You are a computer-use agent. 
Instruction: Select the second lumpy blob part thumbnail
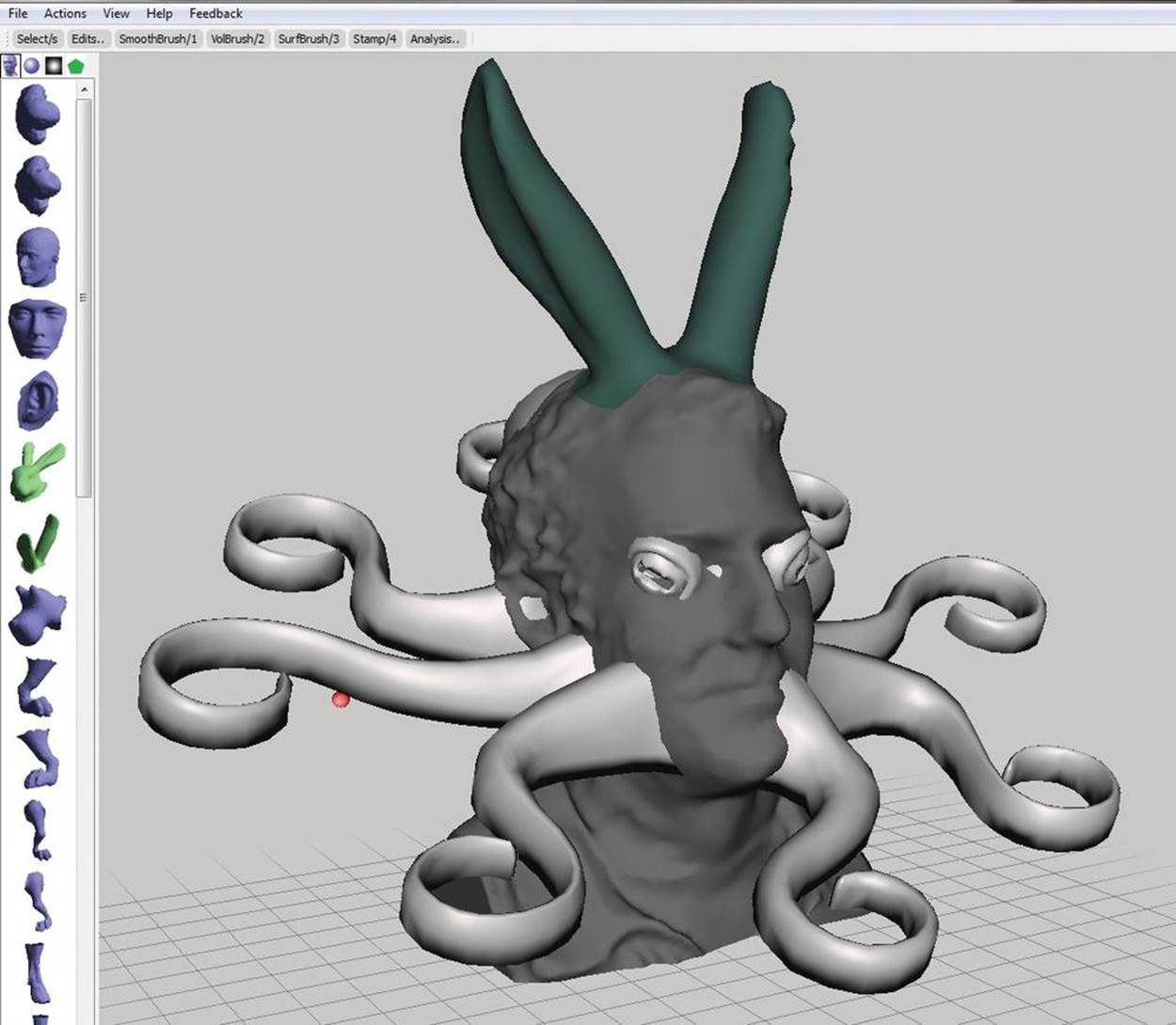coord(38,184)
